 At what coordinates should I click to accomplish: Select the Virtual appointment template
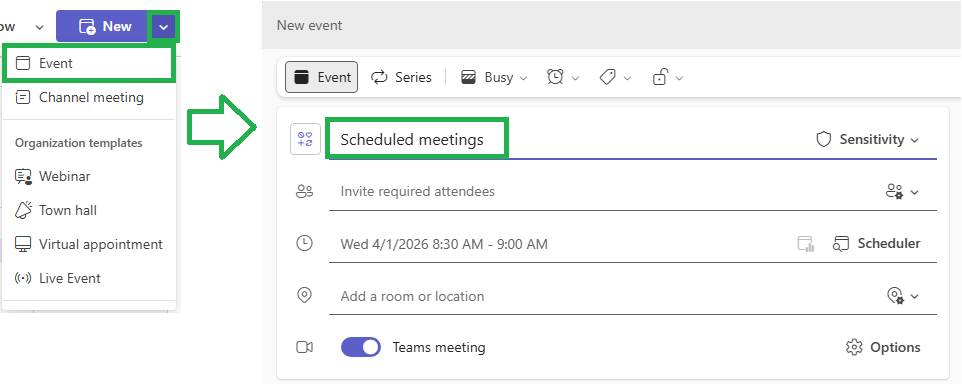pos(88,244)
